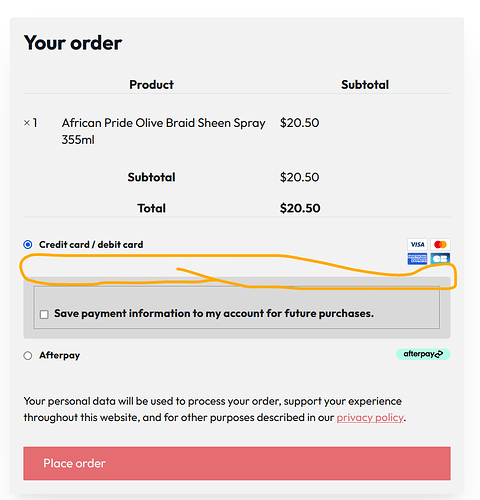Click the Product column header
This screenshot has width=480, height=500.
click(x=152, y=85)
